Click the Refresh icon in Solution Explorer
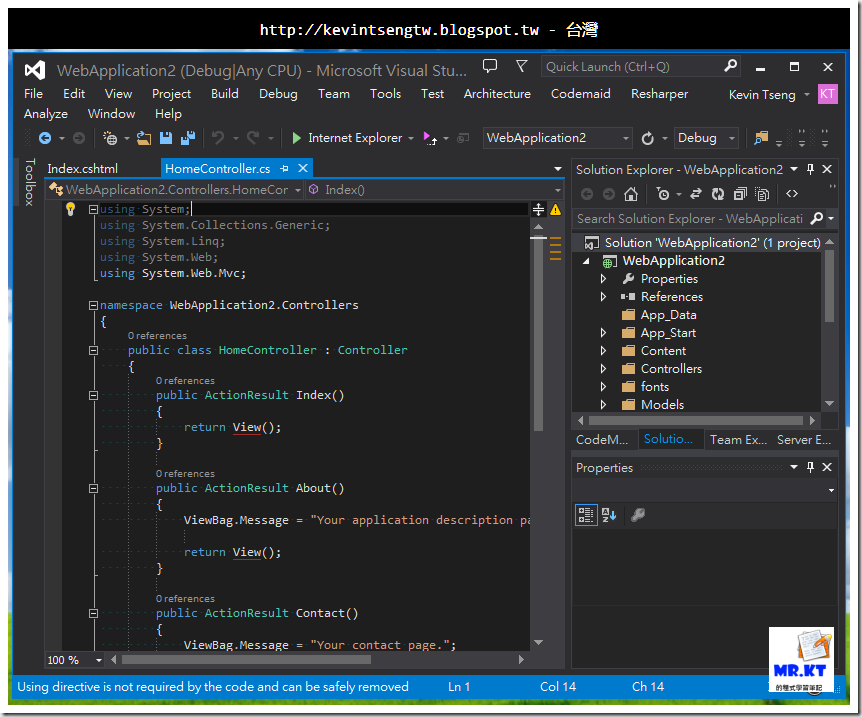The image size is (862, 717). [718, 194]
